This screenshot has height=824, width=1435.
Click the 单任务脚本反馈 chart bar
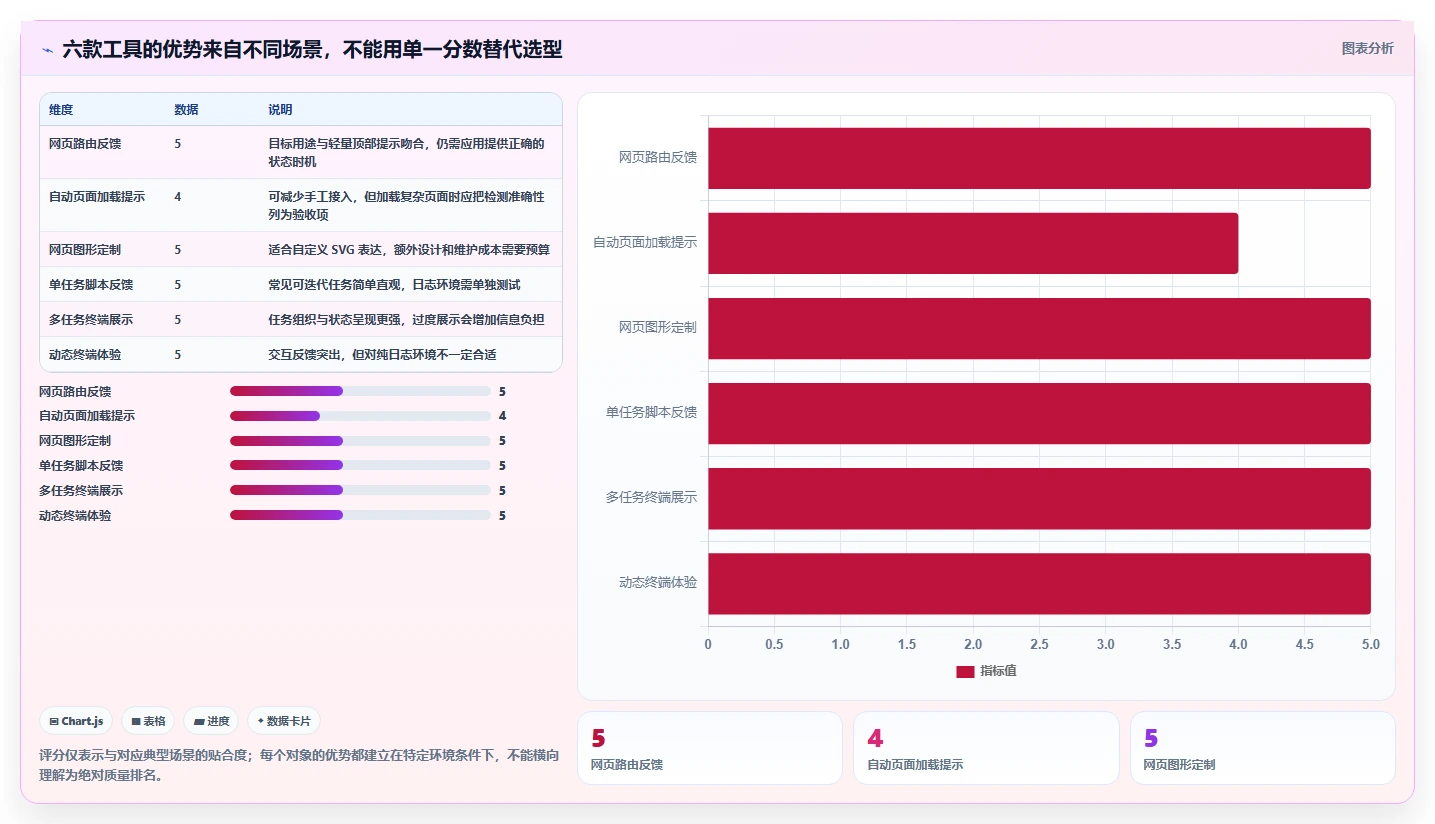[1039, 413]
